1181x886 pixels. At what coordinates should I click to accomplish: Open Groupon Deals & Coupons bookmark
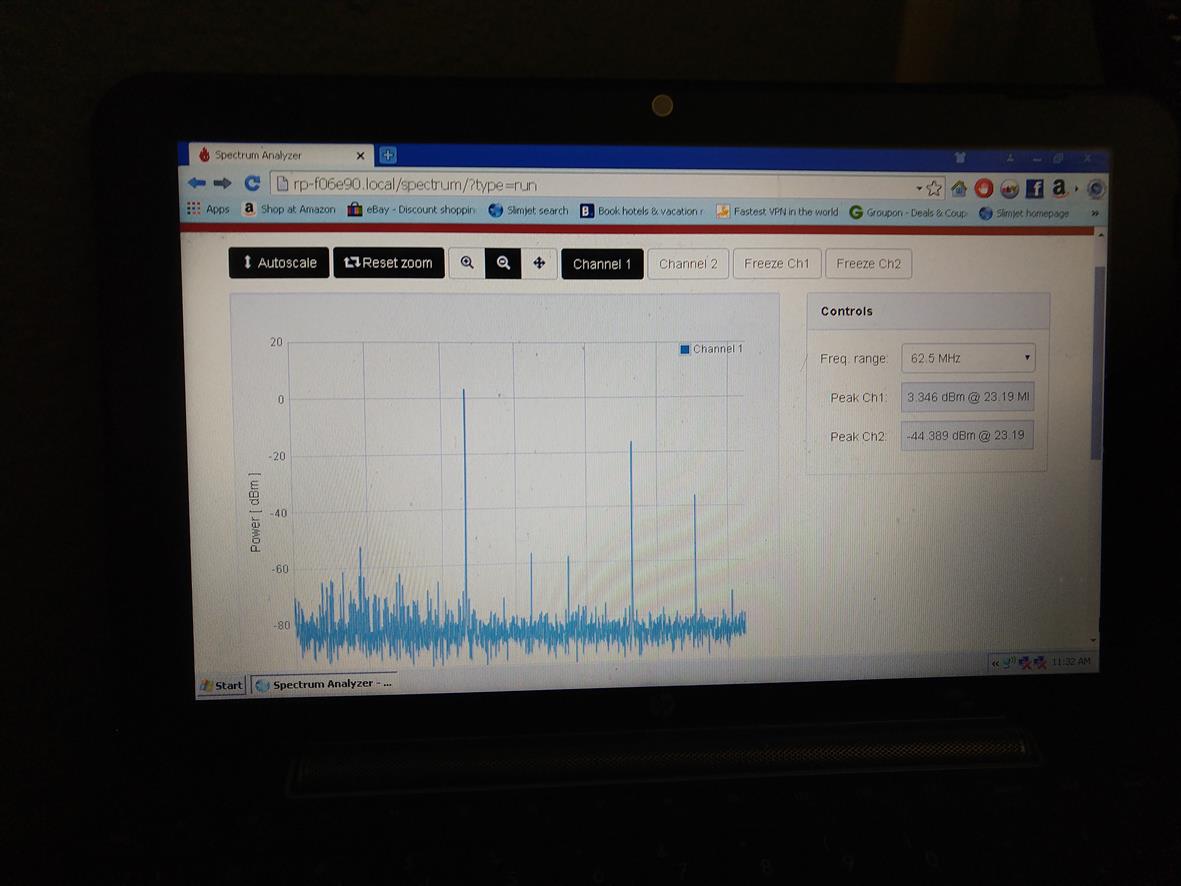click(x=908, y=212)
